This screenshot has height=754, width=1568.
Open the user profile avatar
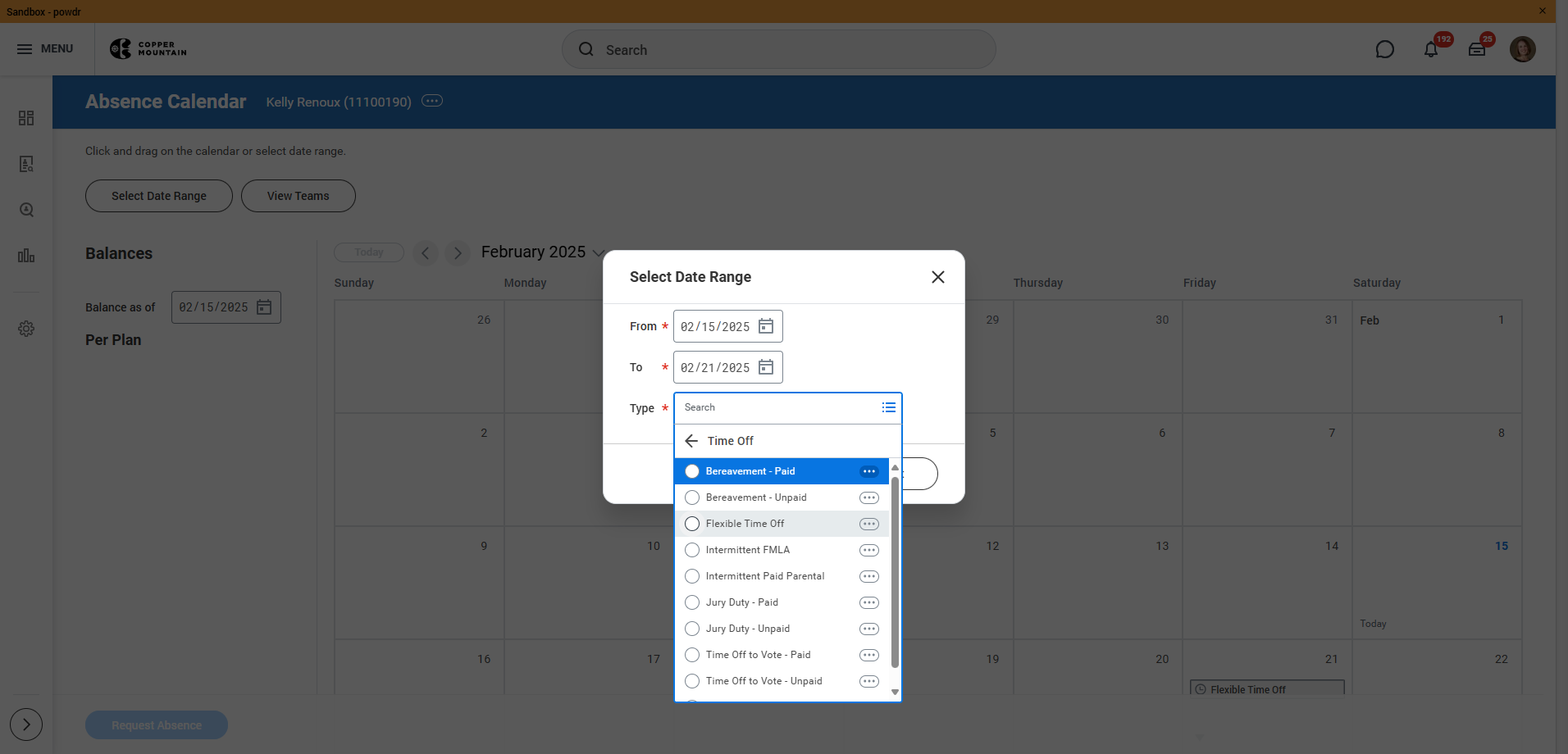(1523, 49)
